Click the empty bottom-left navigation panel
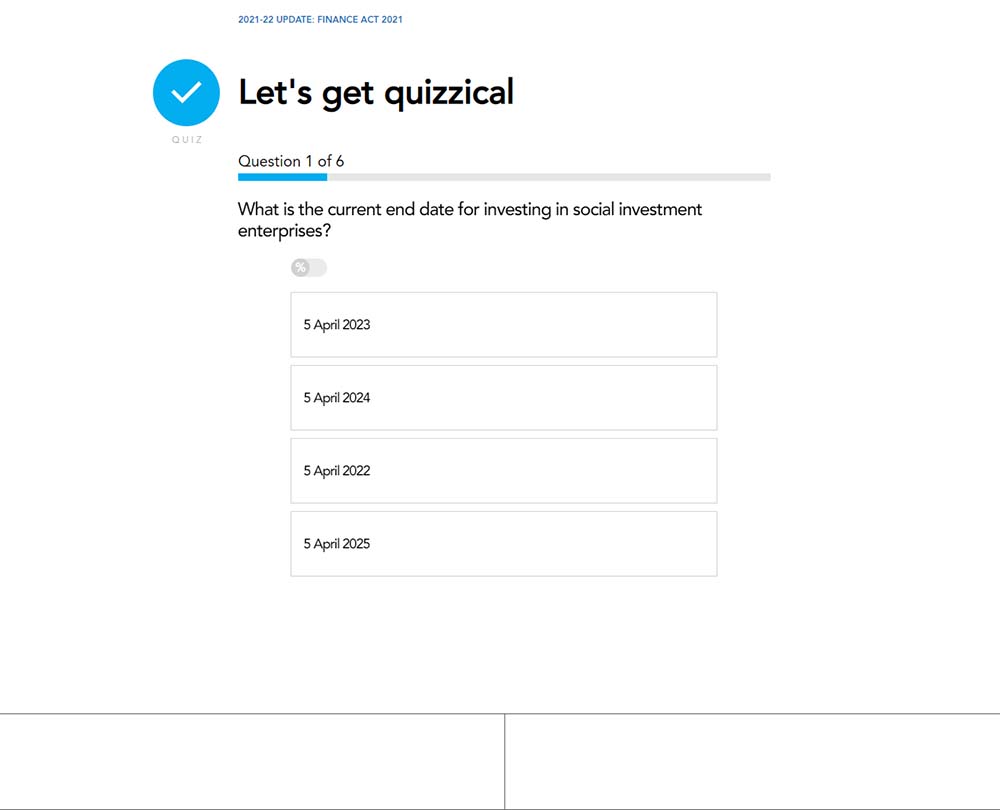This screenshot has height=810, width=1000. click(252, 762)
